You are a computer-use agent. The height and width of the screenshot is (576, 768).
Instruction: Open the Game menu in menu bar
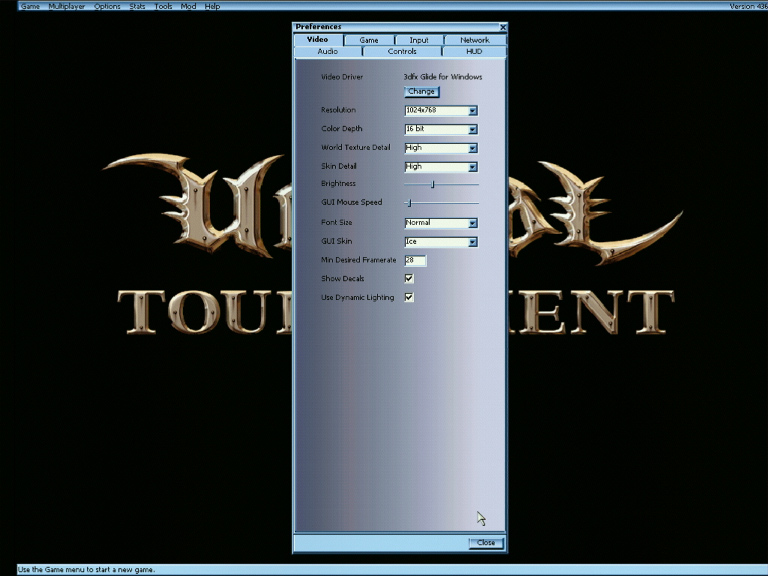coord(30,6)
